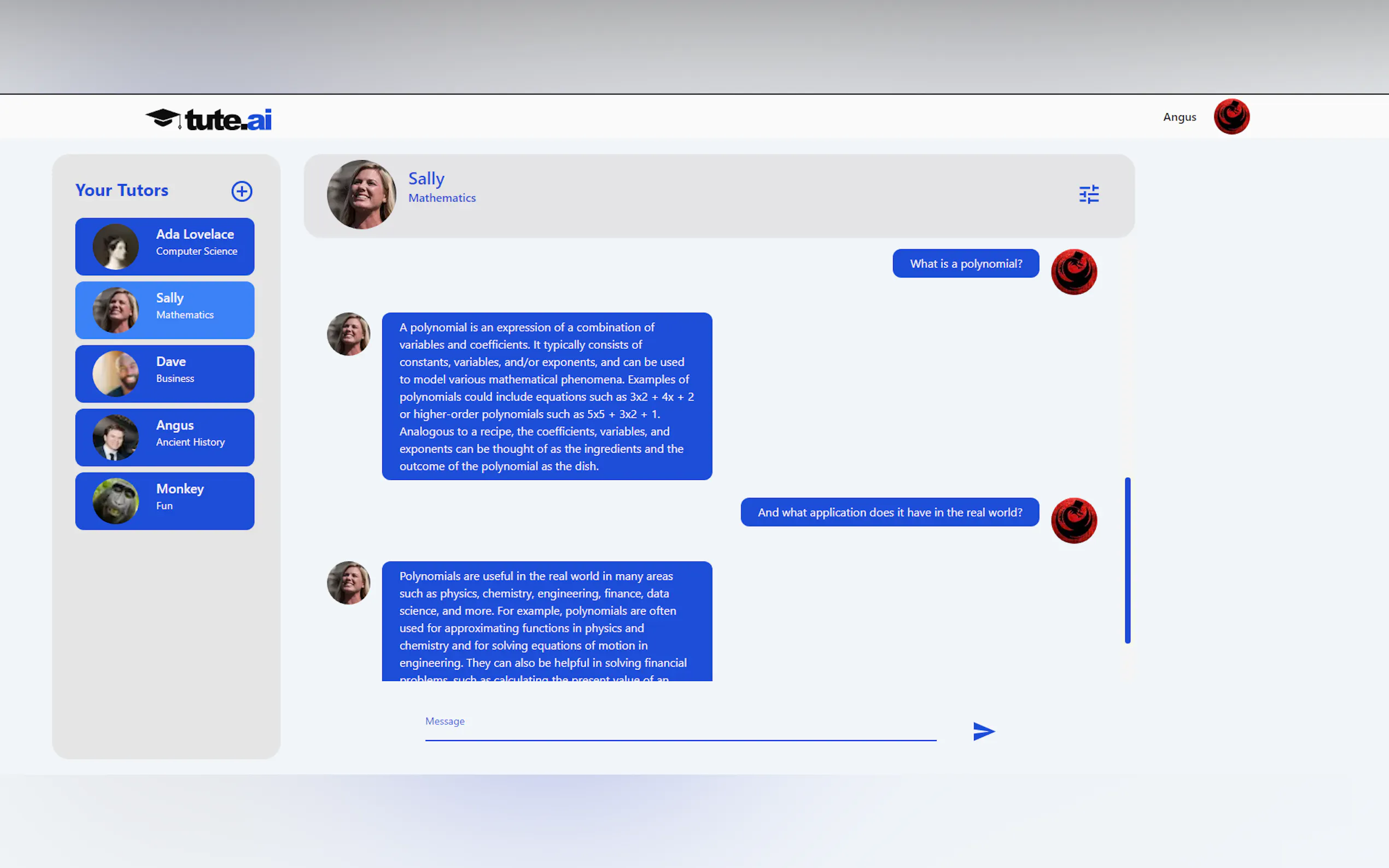Image resolution: width=1389 pixels, height=868 pixels.
Task: Click user avatar beside polynomial question
Action: [1074, 272]
